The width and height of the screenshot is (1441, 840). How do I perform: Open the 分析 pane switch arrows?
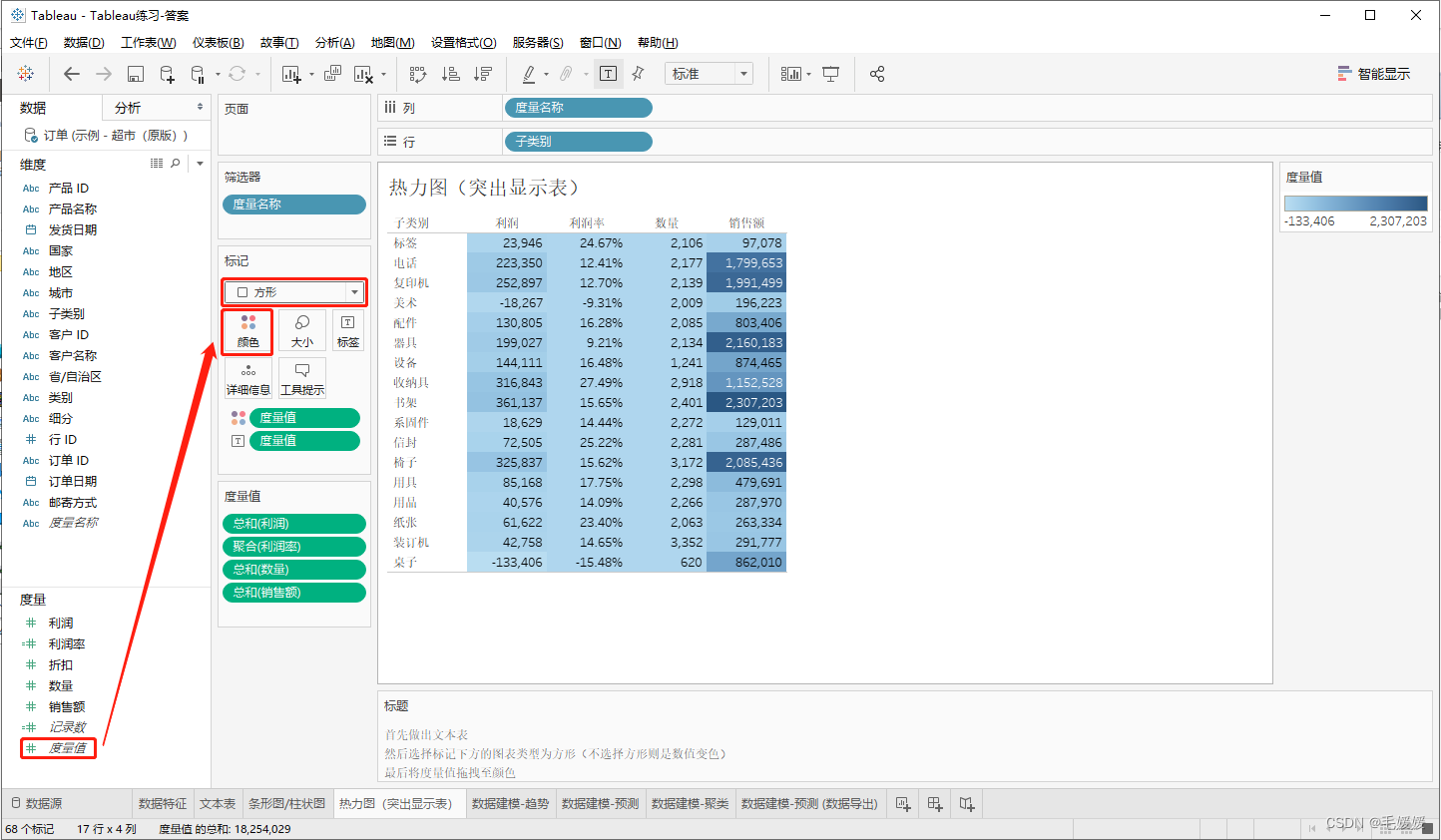coord(200,107)
